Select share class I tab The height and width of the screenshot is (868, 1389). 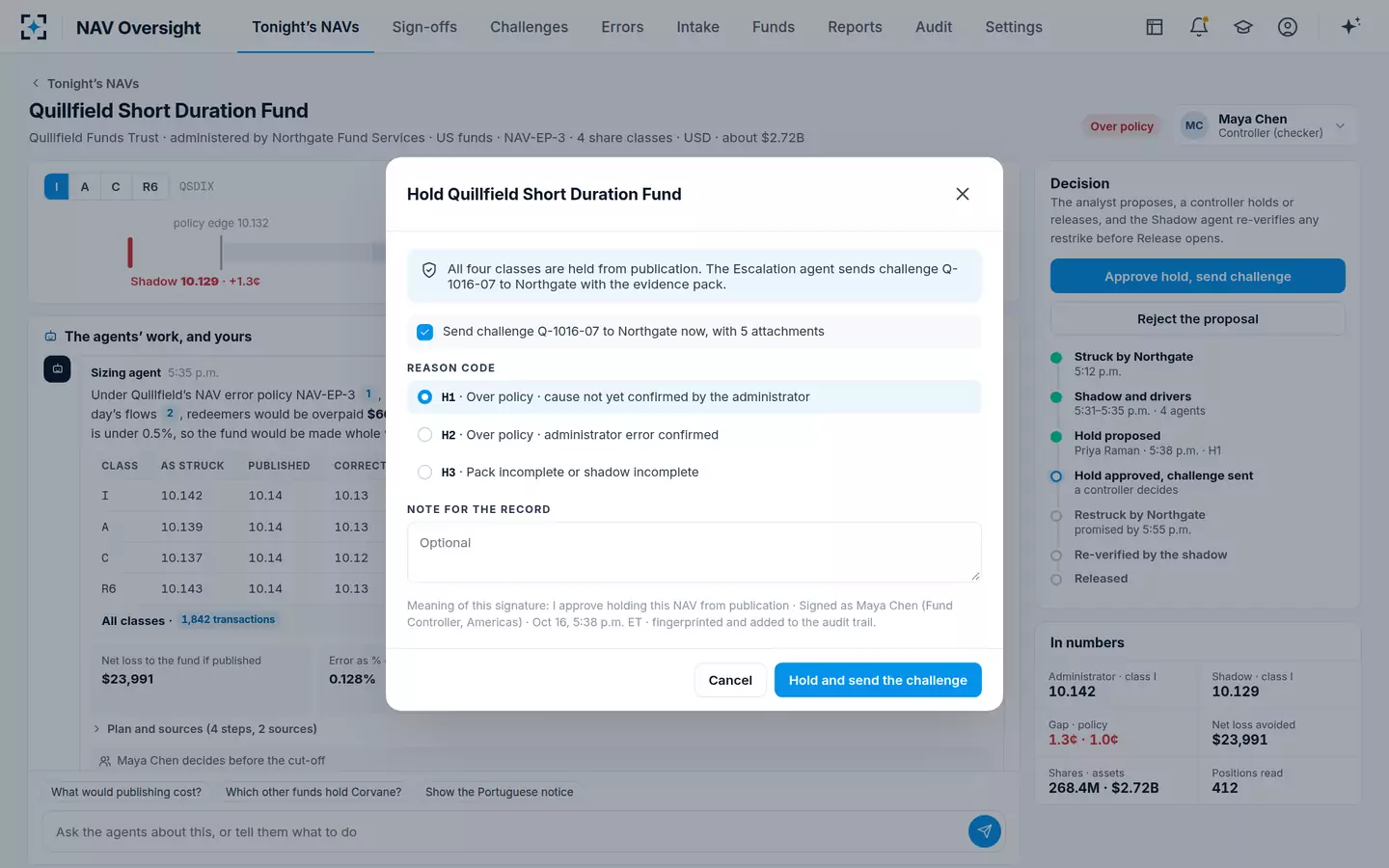[x=56, y=187]
